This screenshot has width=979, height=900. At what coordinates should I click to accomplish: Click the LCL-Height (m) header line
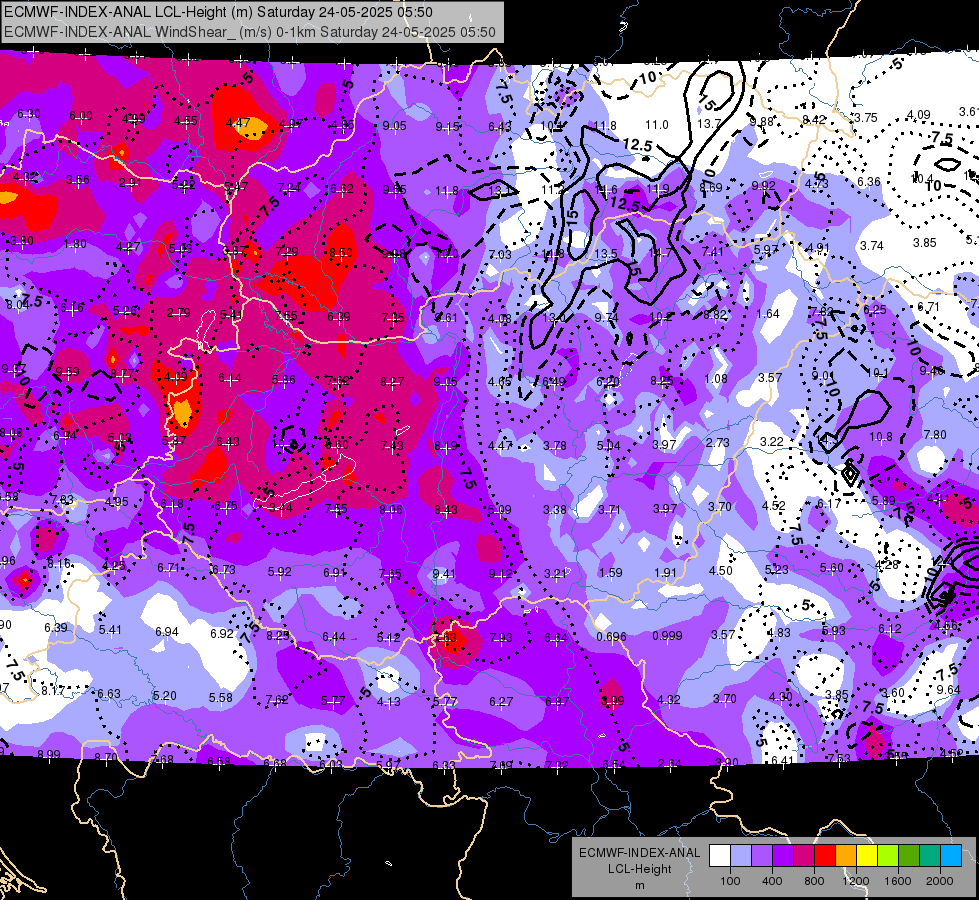pyautogui.click(x=218, y=12)
